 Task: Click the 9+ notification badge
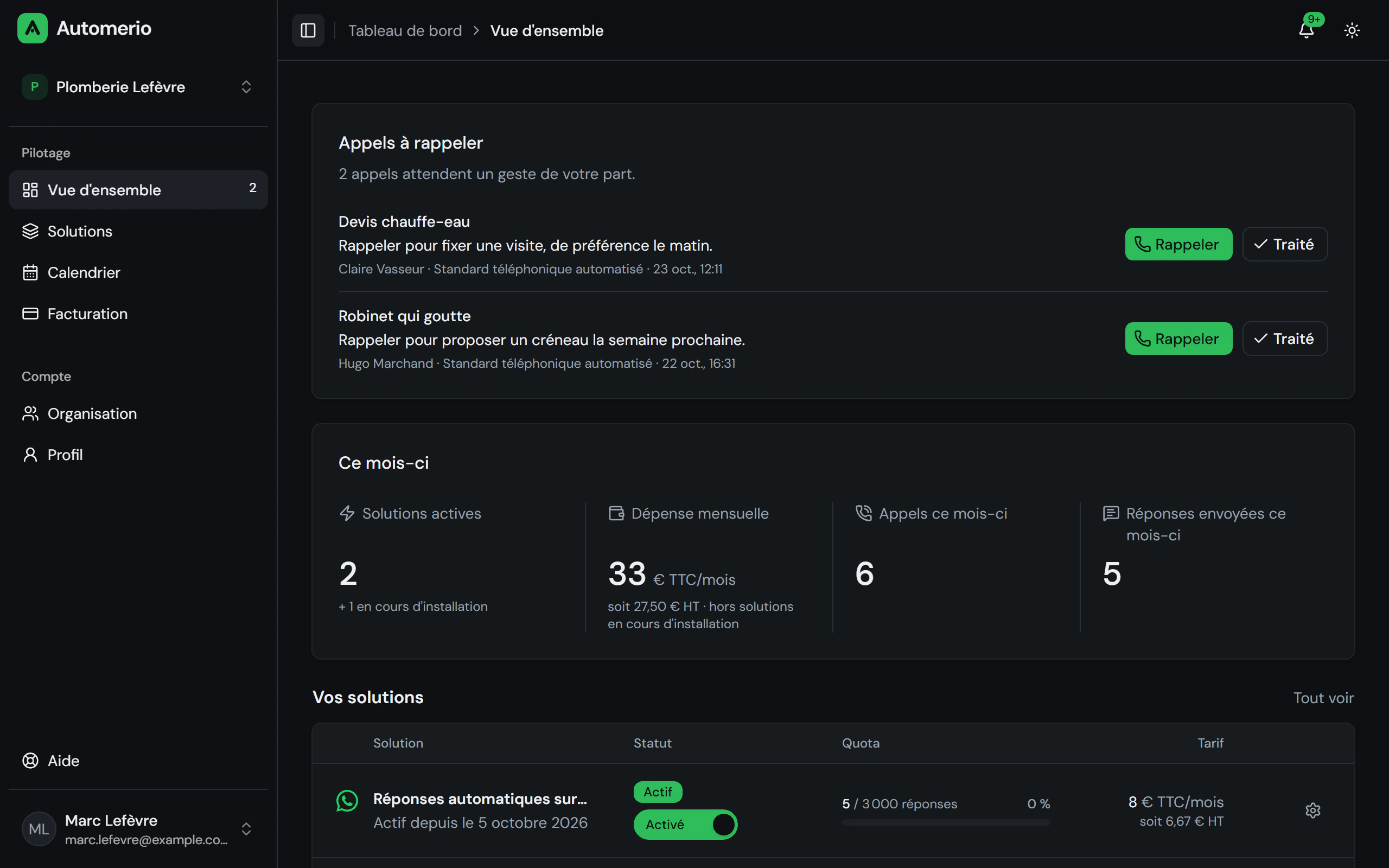point(1314,19)
